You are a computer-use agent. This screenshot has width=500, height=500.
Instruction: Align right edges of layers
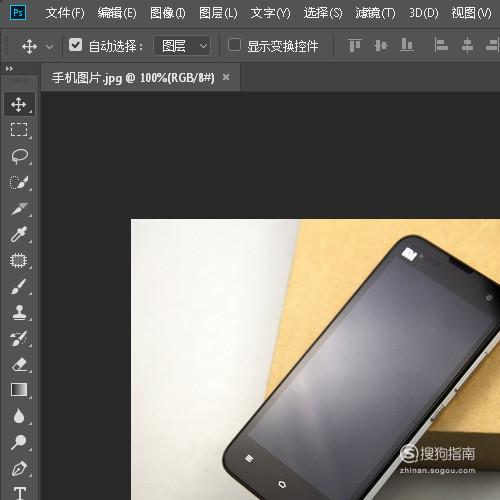tap(492, 45)
